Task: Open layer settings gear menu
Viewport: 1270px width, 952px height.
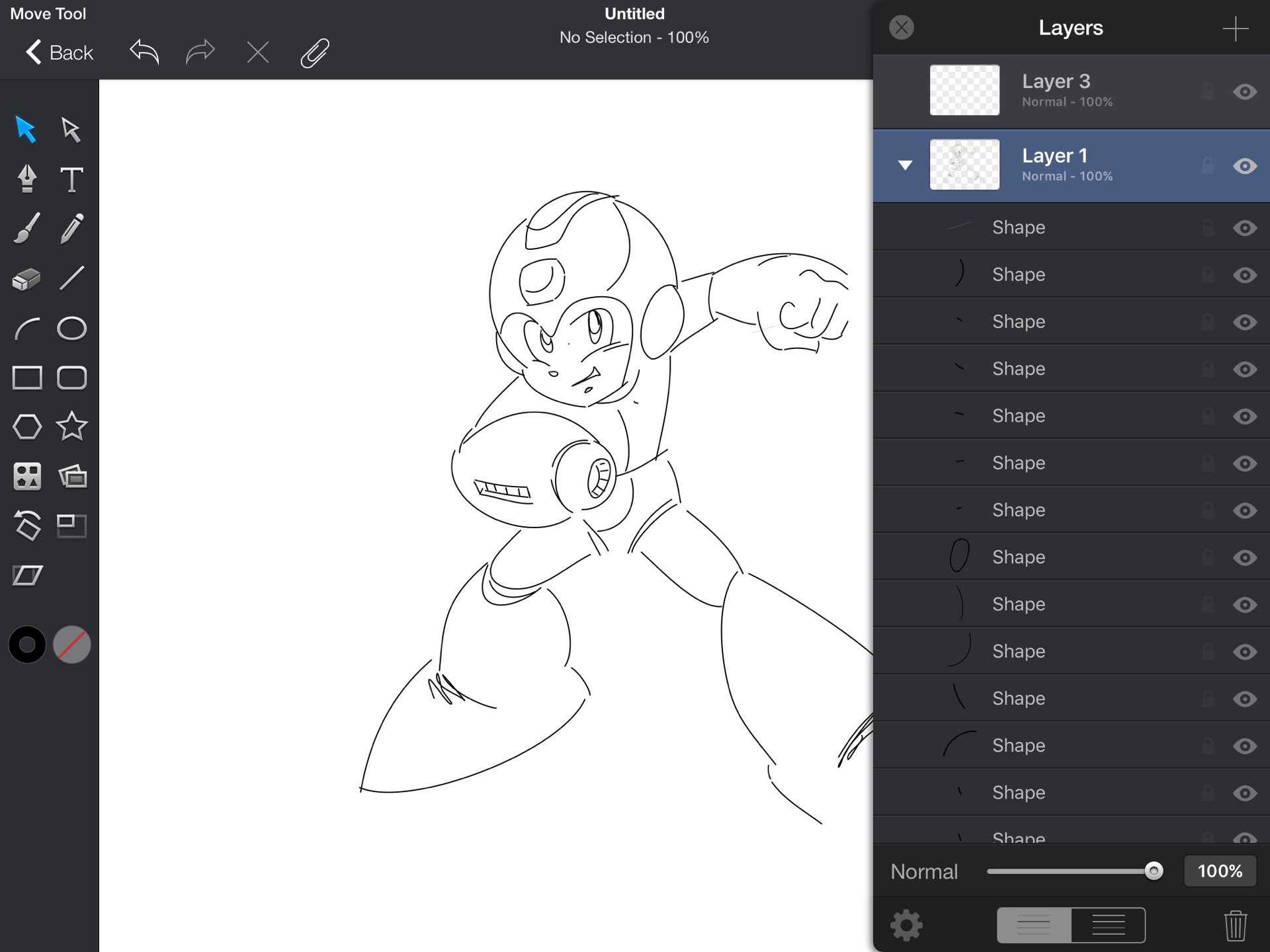Action: click(x=906, y=925)
